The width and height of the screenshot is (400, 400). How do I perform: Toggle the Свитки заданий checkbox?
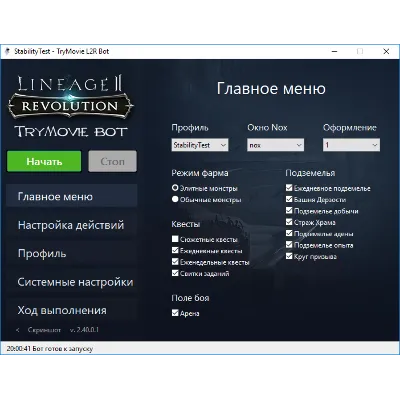point(175,273)
